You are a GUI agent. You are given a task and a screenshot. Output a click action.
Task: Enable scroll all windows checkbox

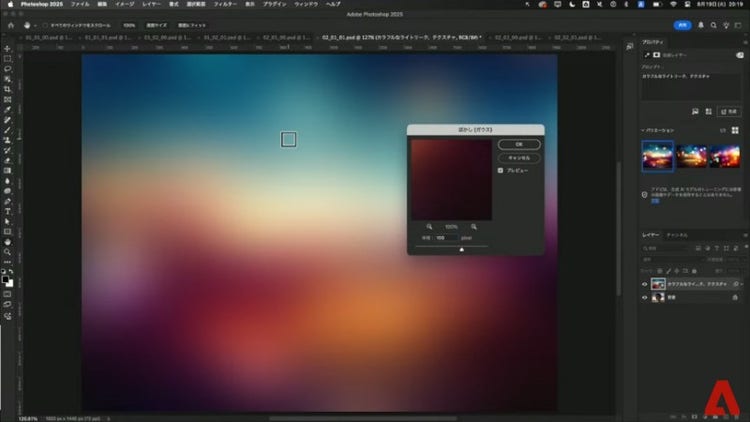point(46,25)
